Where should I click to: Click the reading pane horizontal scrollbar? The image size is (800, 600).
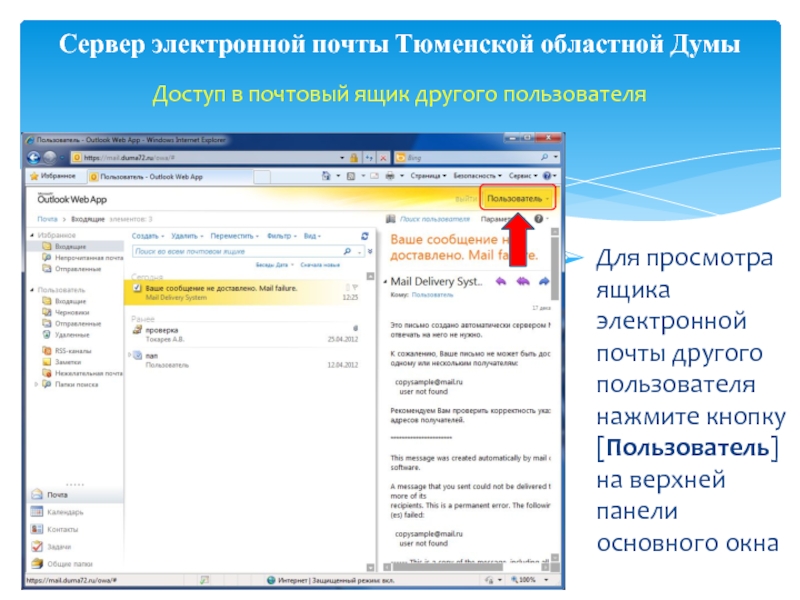[466, 567]
